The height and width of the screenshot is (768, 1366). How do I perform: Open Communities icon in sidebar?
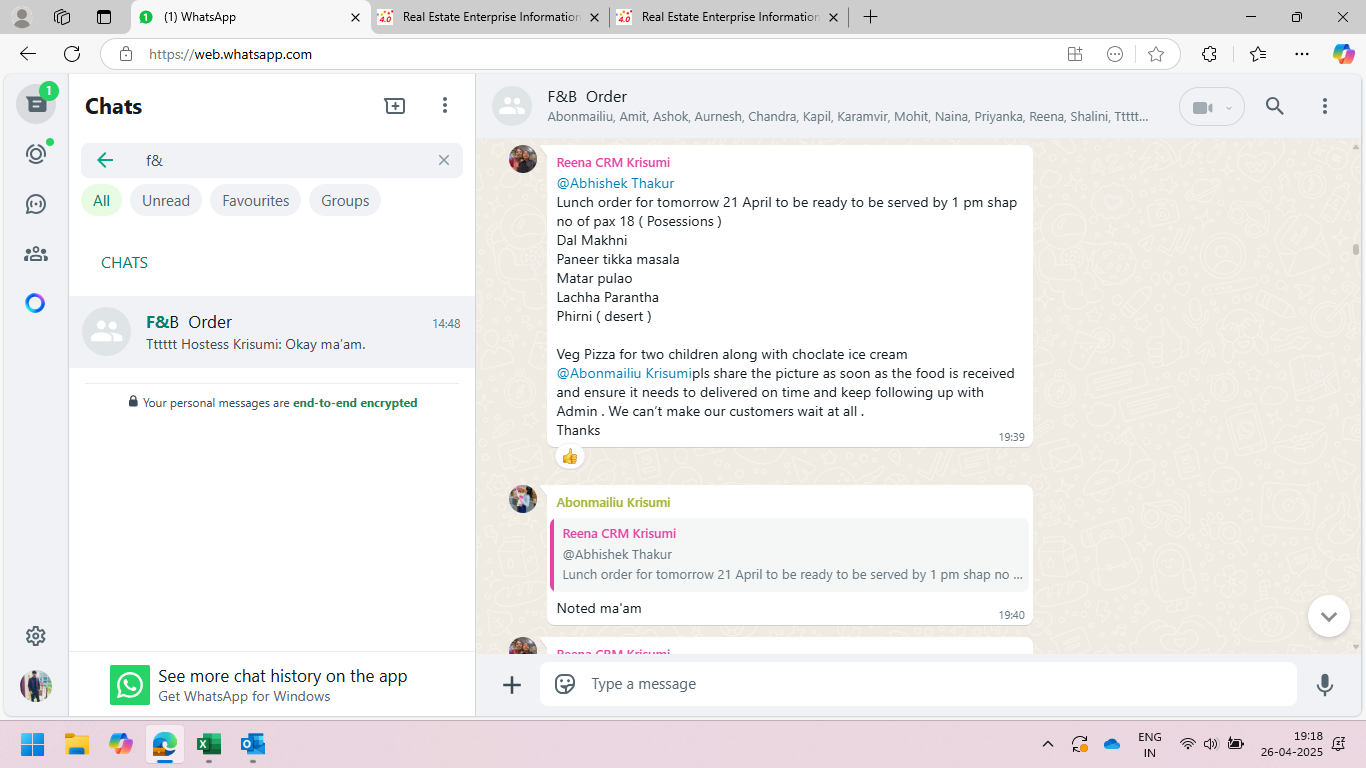point(36,254)
